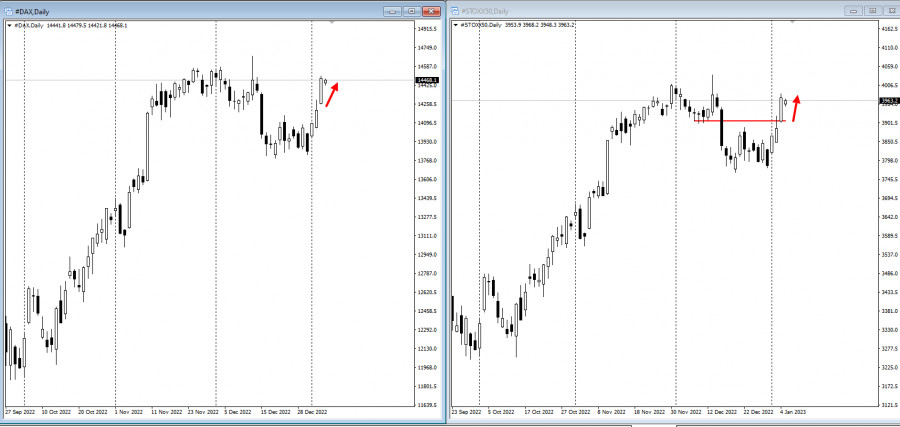The width and height of the screenshot is (900, 427).
Task: Click 3225.0 on the STOXX50 price scale
Action: click(890, 367)
